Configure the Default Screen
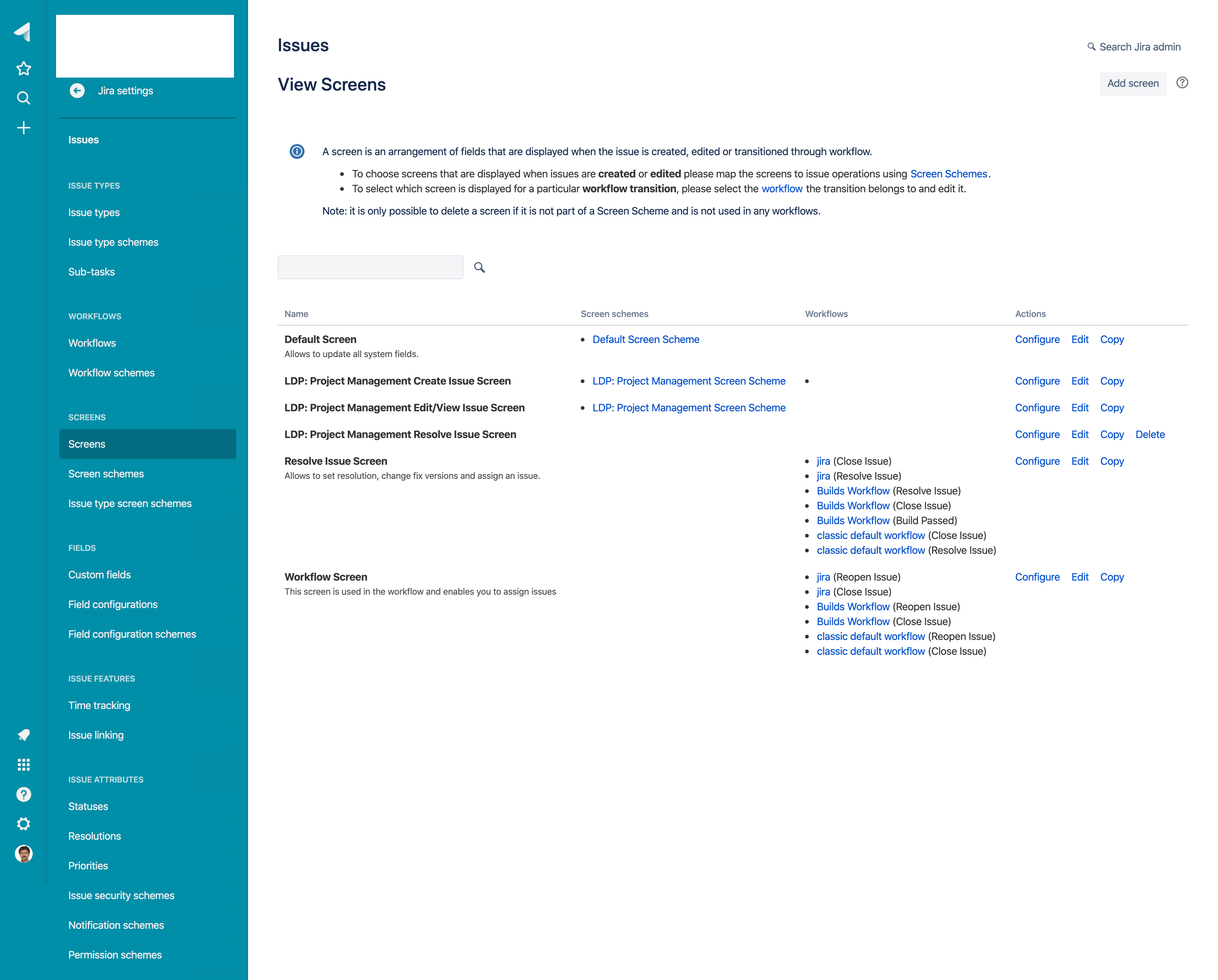The image size is (1218, 980). click(1037, 339)
